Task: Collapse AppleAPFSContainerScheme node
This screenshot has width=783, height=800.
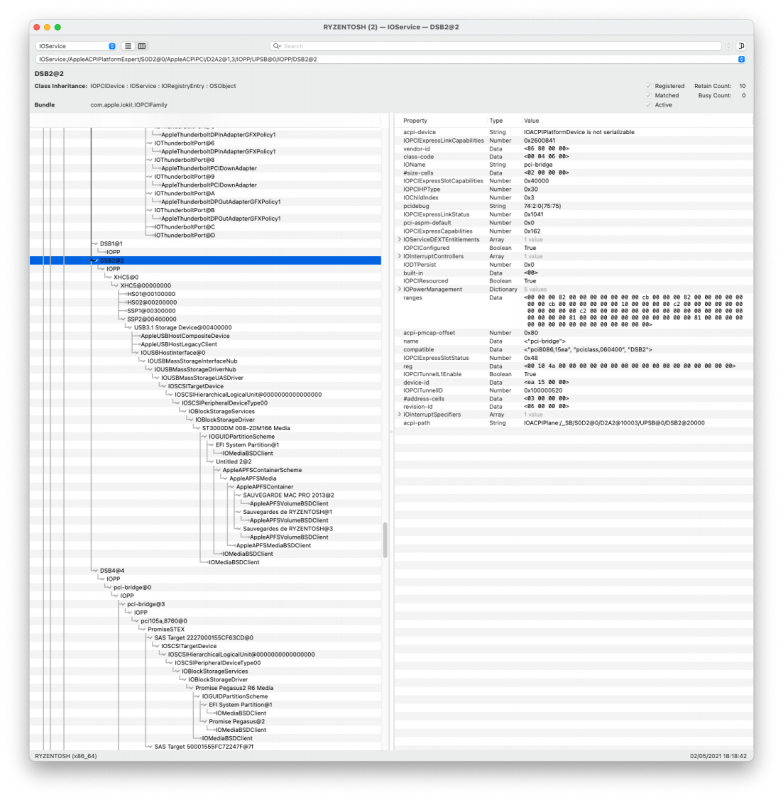Action: [218, 470]
